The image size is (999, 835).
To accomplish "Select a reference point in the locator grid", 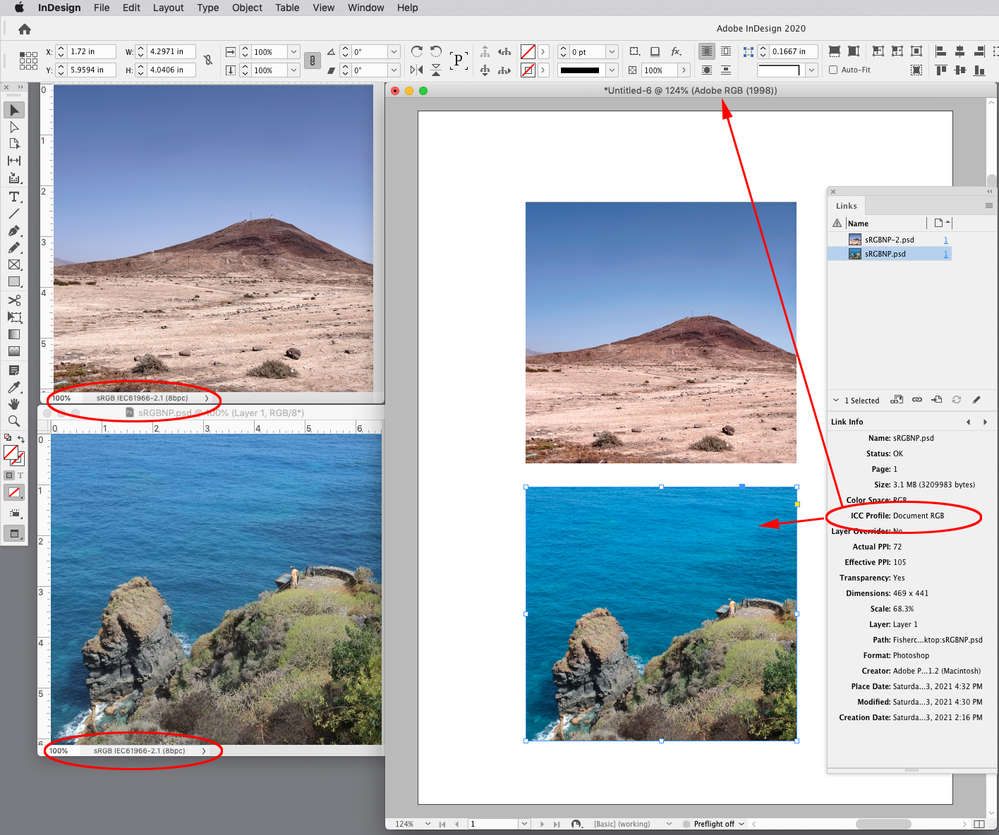I will [x=28, y=61].
